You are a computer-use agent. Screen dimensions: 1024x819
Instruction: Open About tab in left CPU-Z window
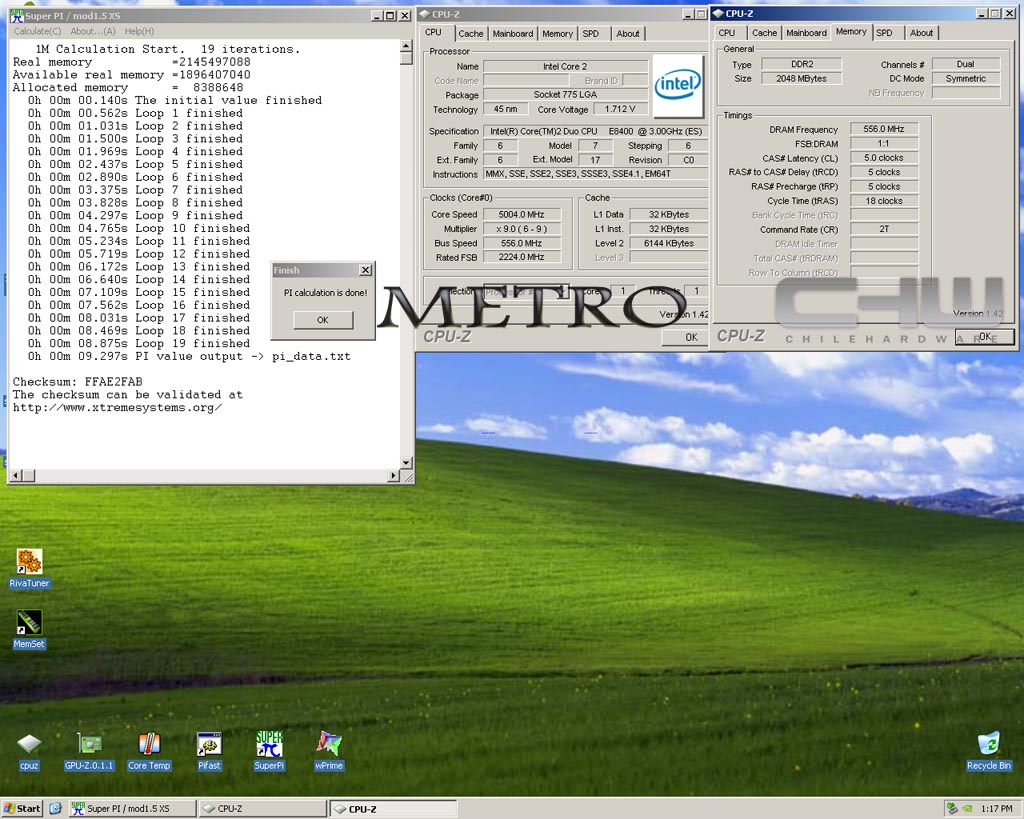point(628,33)
